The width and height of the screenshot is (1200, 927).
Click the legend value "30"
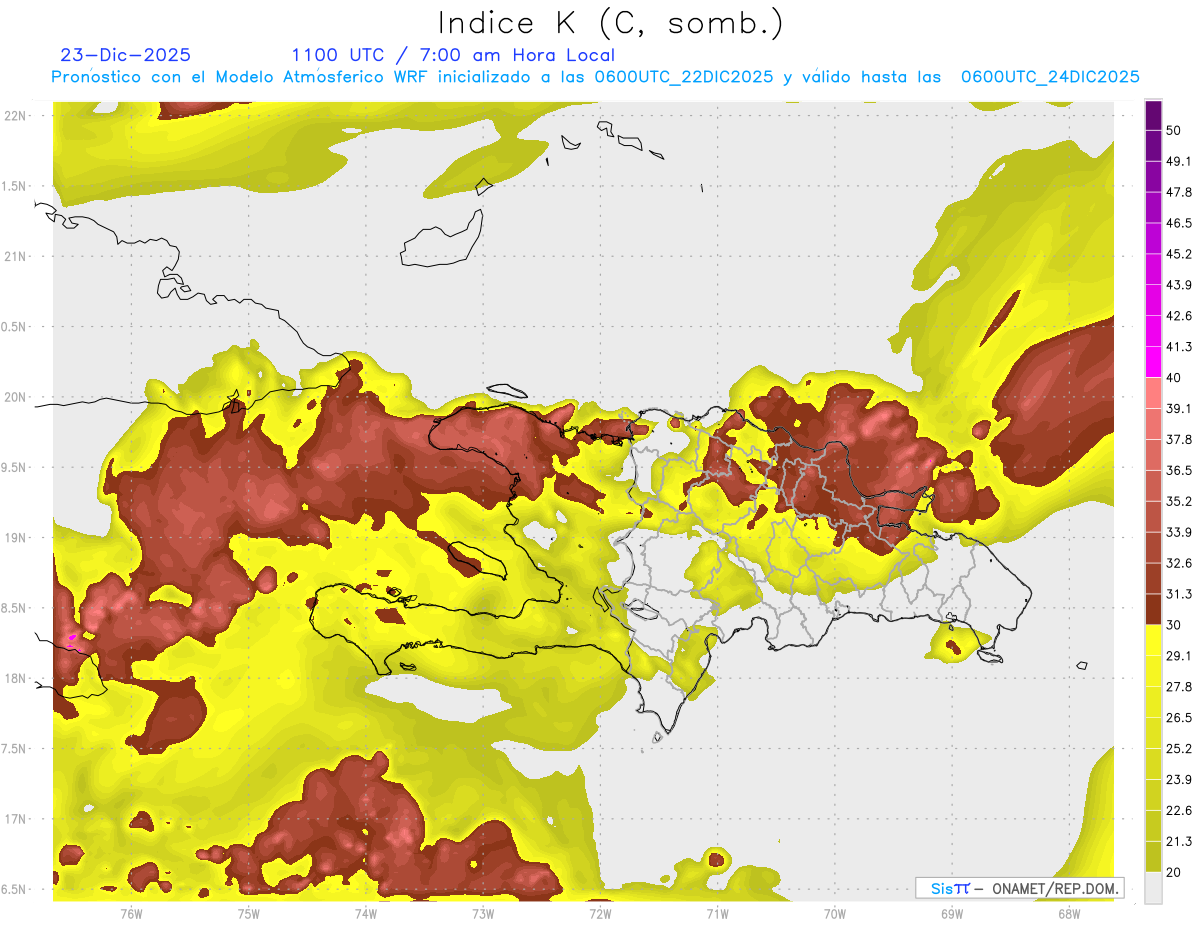pyautogui.click(x=1174, y=625)
